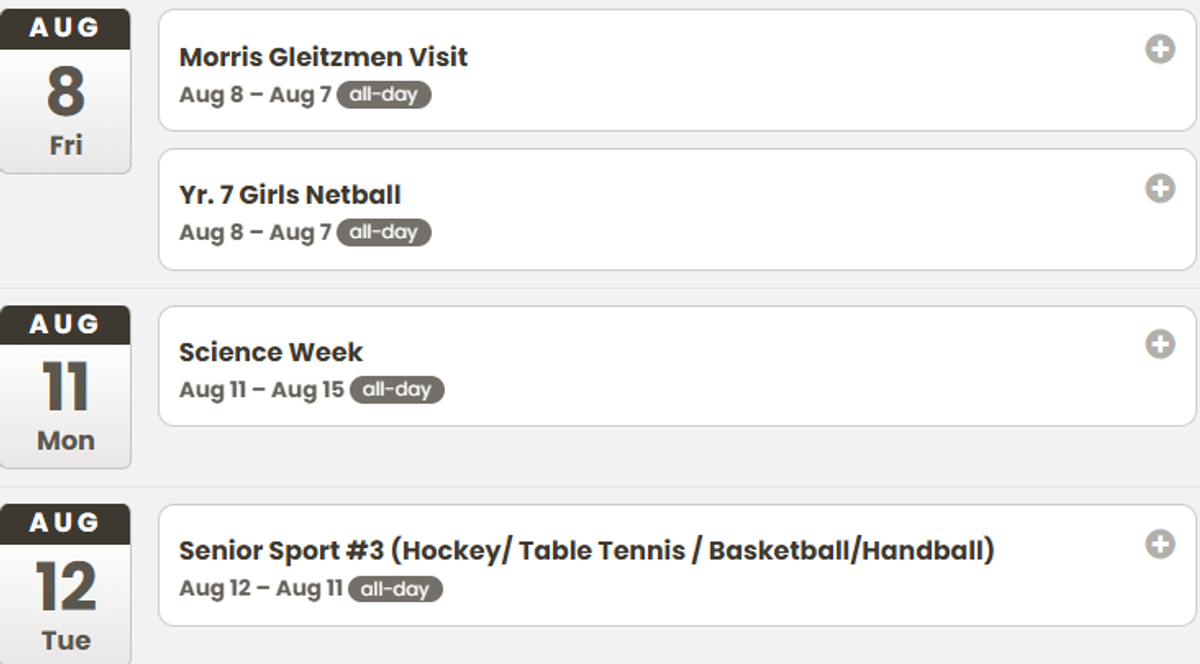Click the all-day tag on Yr. 7 Girls Netball
Screen dimensions: 1200x664
(384, 232)
